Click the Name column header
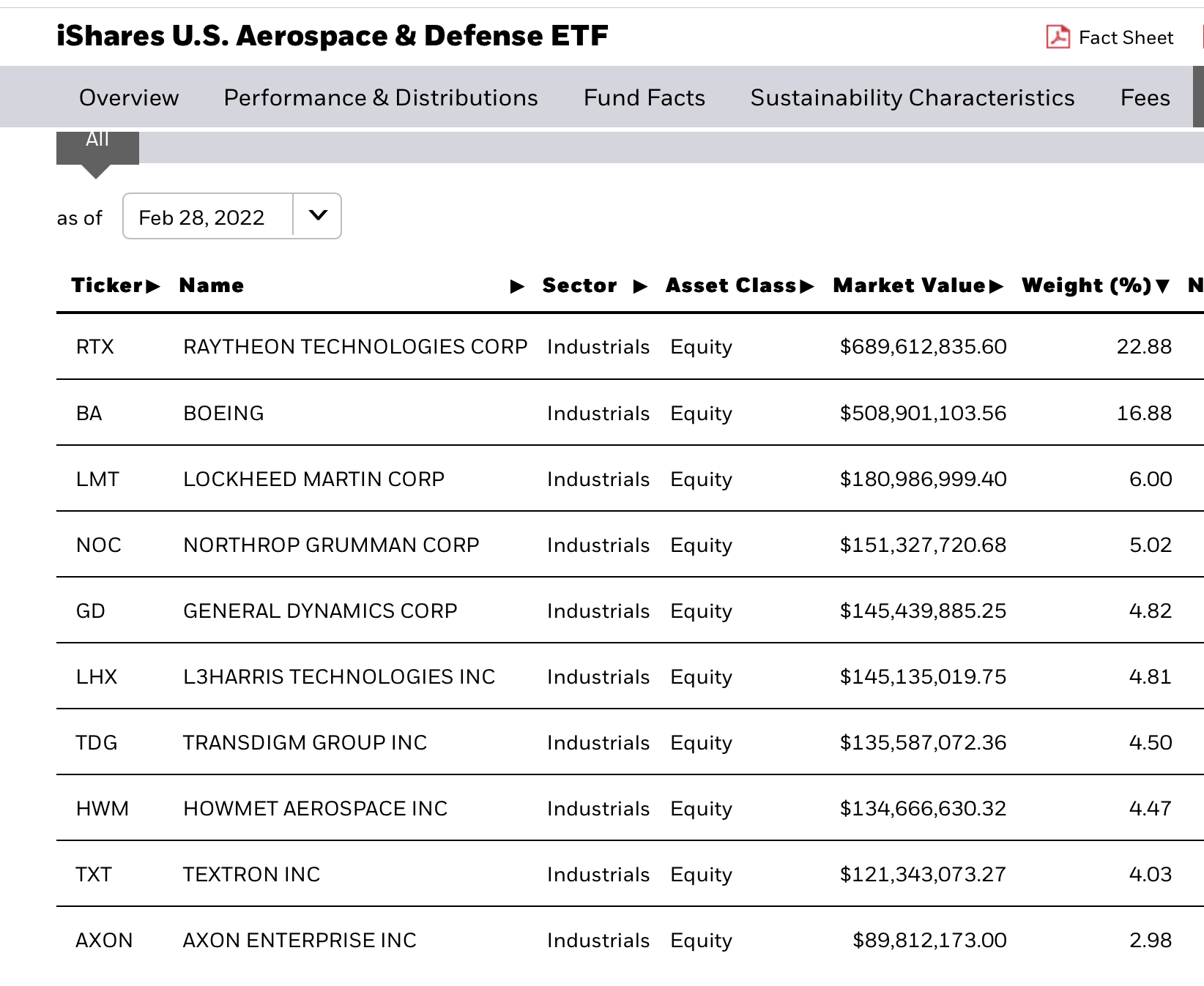Image resolution: width=1204 pixels, height=986 pixels. click(x=212, y=285)
